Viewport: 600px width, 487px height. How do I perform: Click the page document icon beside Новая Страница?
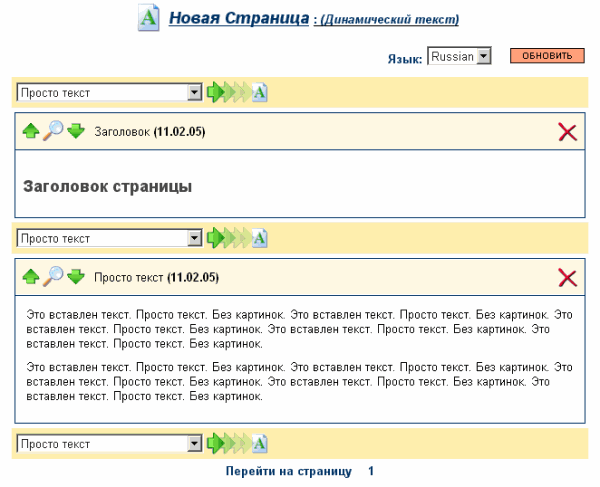point(149,18)
